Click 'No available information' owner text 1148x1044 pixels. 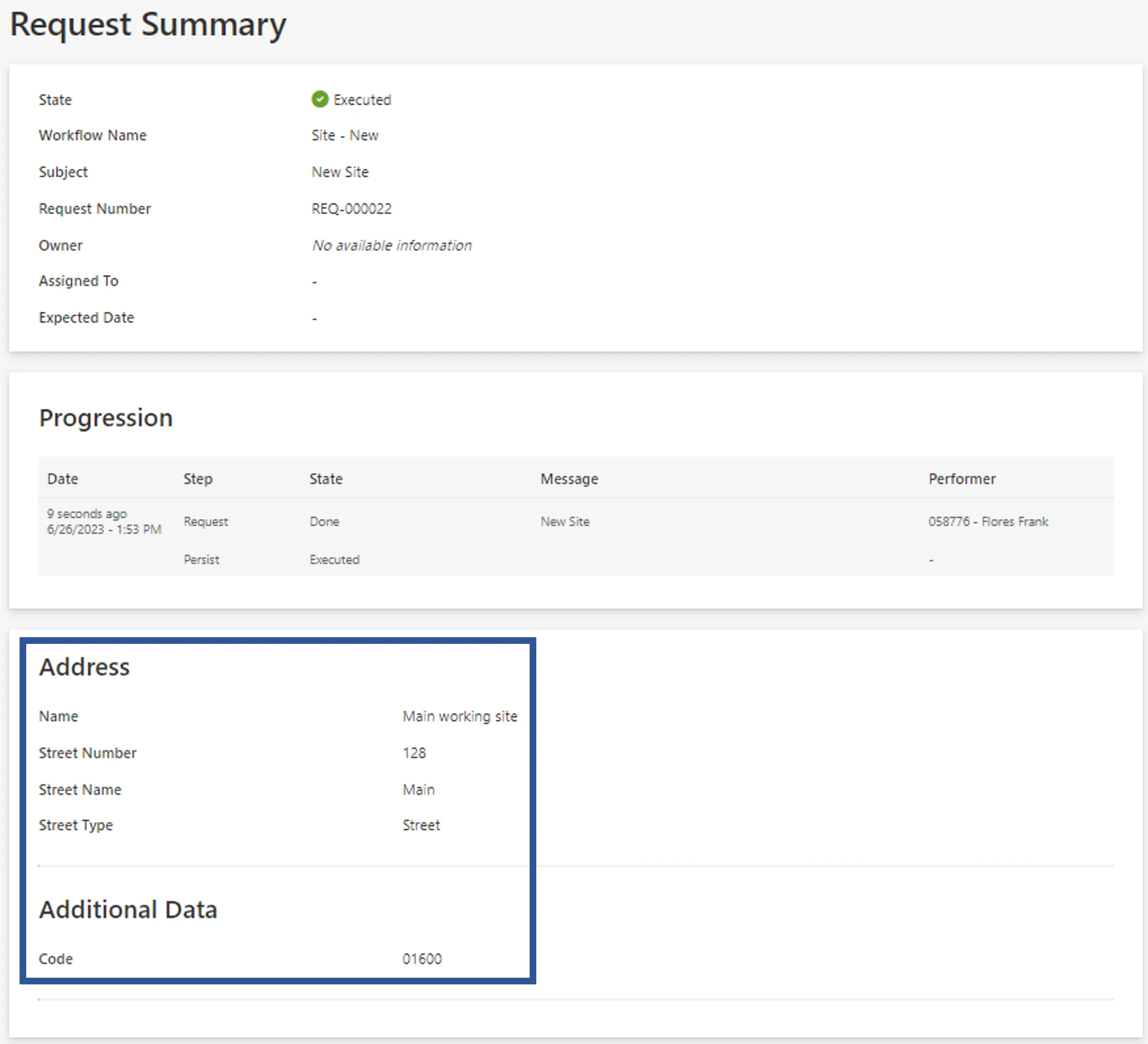[x=392, y=245]
